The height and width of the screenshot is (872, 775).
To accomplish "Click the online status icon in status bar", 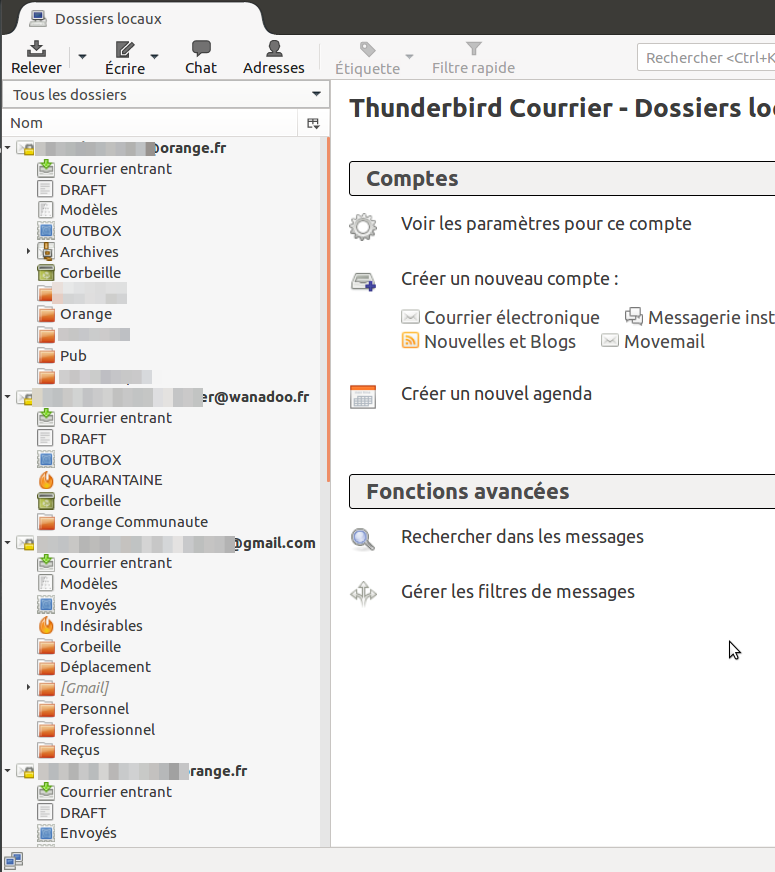I will pos(14,860).
